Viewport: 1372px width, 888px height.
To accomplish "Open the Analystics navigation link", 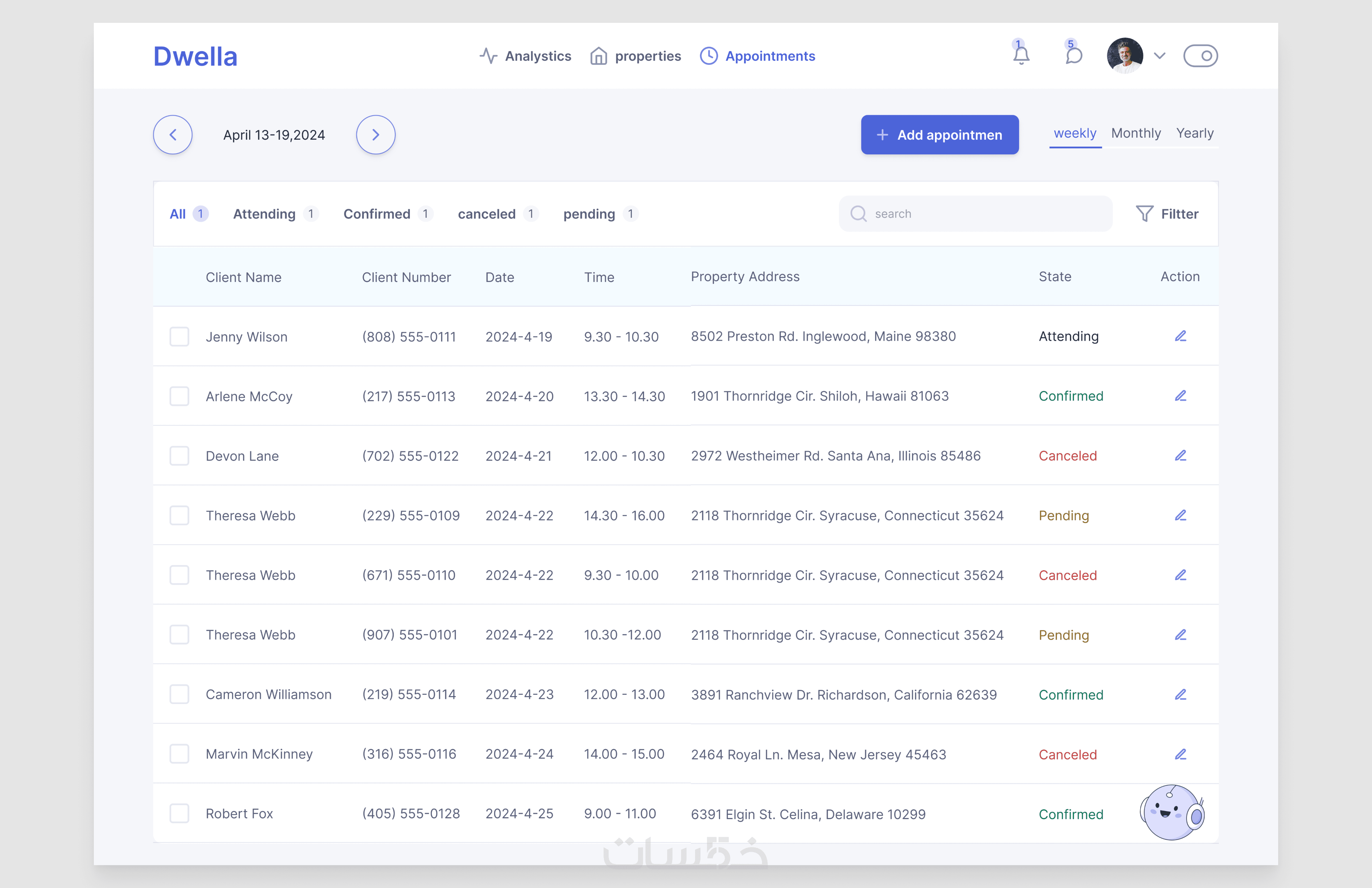I will pos(525,56).
